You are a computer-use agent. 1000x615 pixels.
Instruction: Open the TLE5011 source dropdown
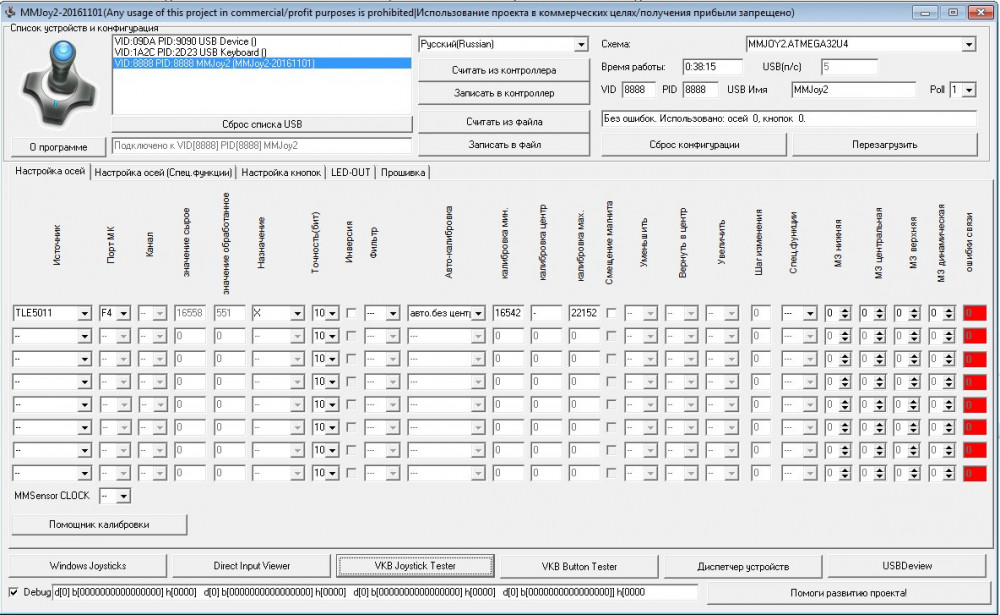point(84,313)
